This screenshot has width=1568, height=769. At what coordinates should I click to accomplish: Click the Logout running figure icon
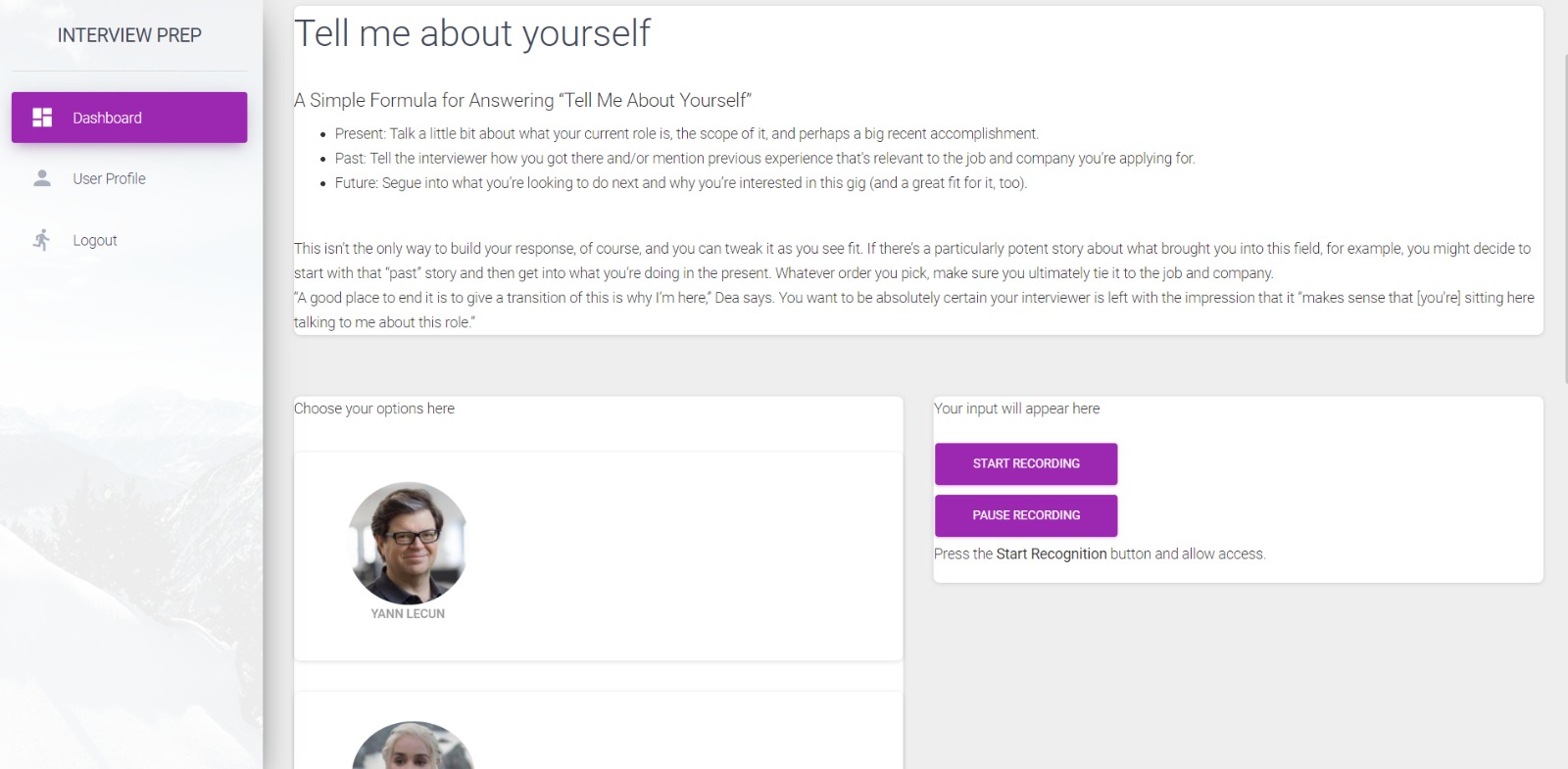42,240
